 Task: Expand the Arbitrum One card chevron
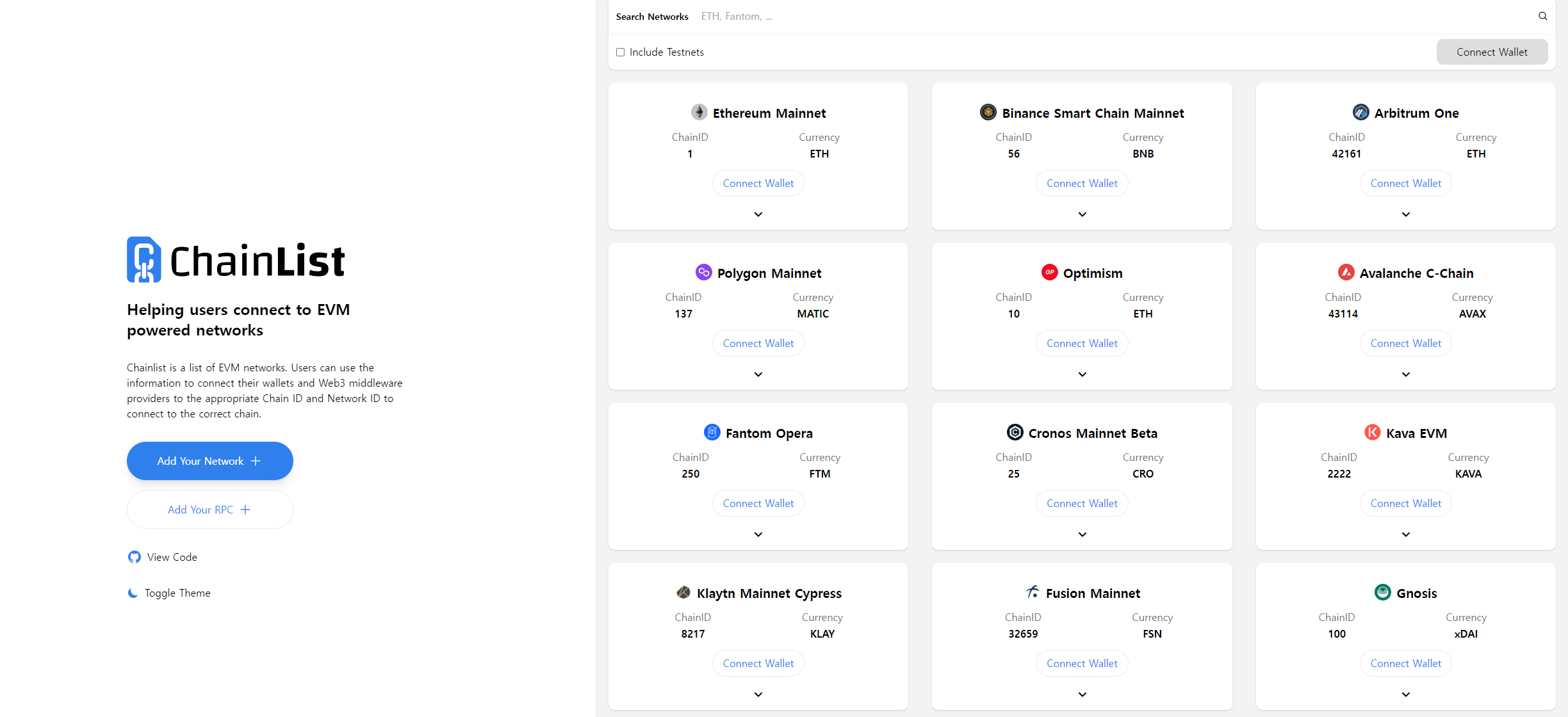pos(1406,214)
